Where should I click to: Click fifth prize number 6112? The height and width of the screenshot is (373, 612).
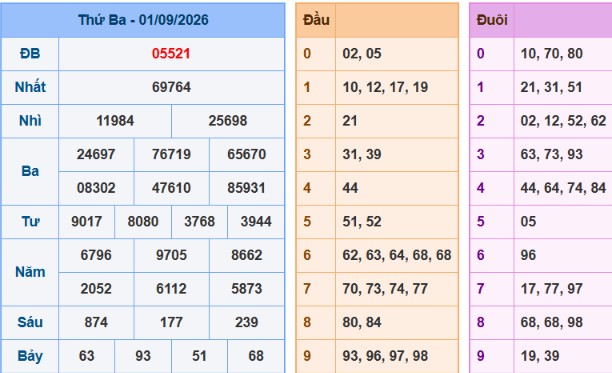point(171,289)
